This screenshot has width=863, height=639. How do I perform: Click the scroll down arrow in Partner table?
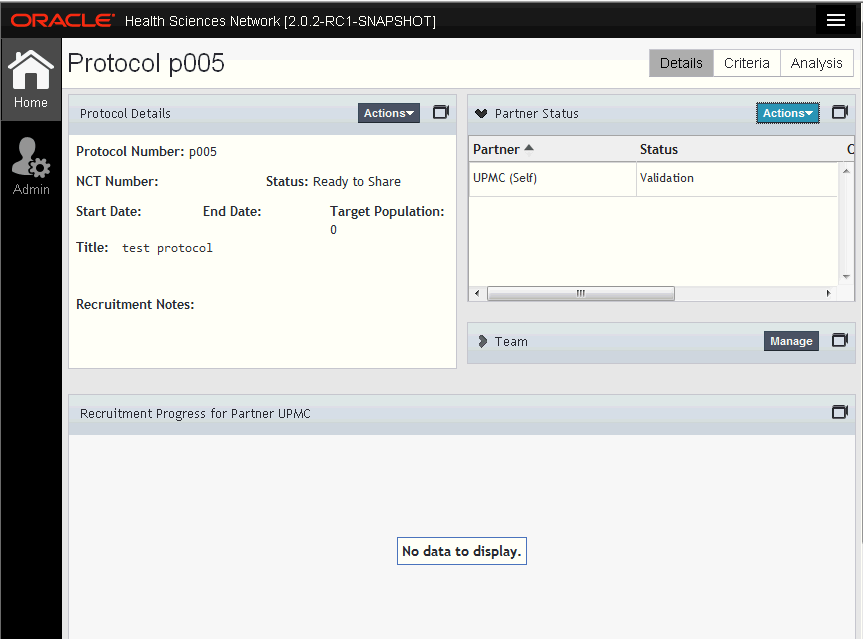pos(846,277)
